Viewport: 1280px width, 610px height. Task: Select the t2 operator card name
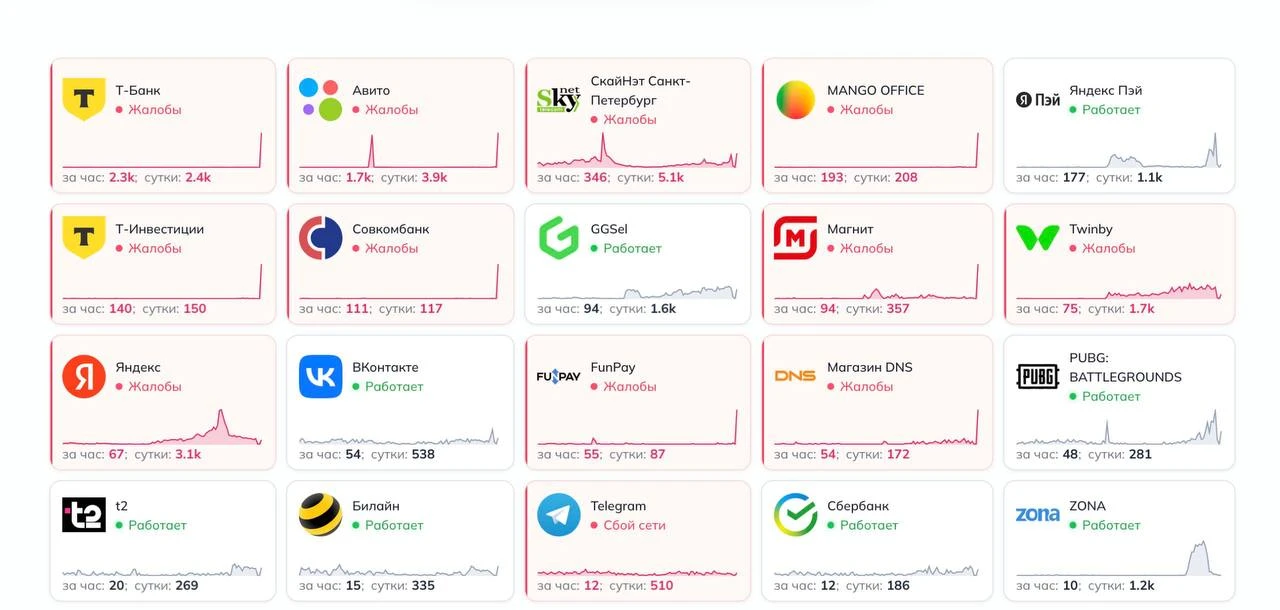[121, 506]
